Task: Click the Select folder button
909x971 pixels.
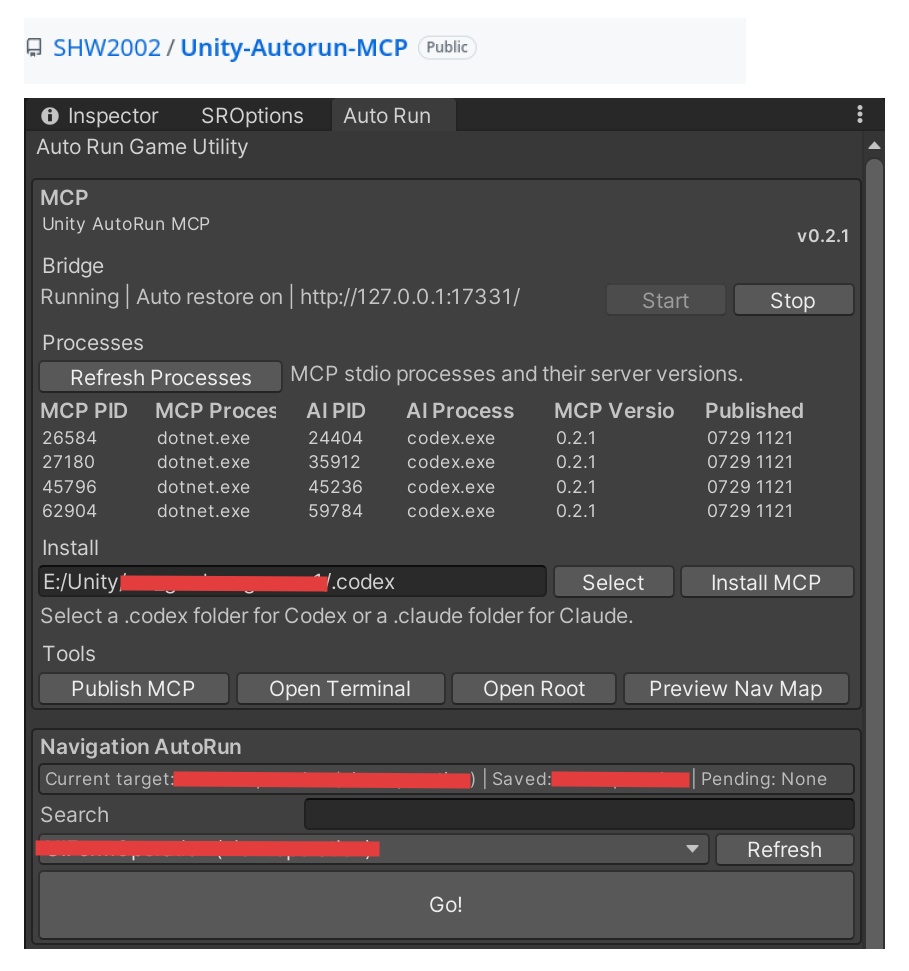Action: coord(613,582)
